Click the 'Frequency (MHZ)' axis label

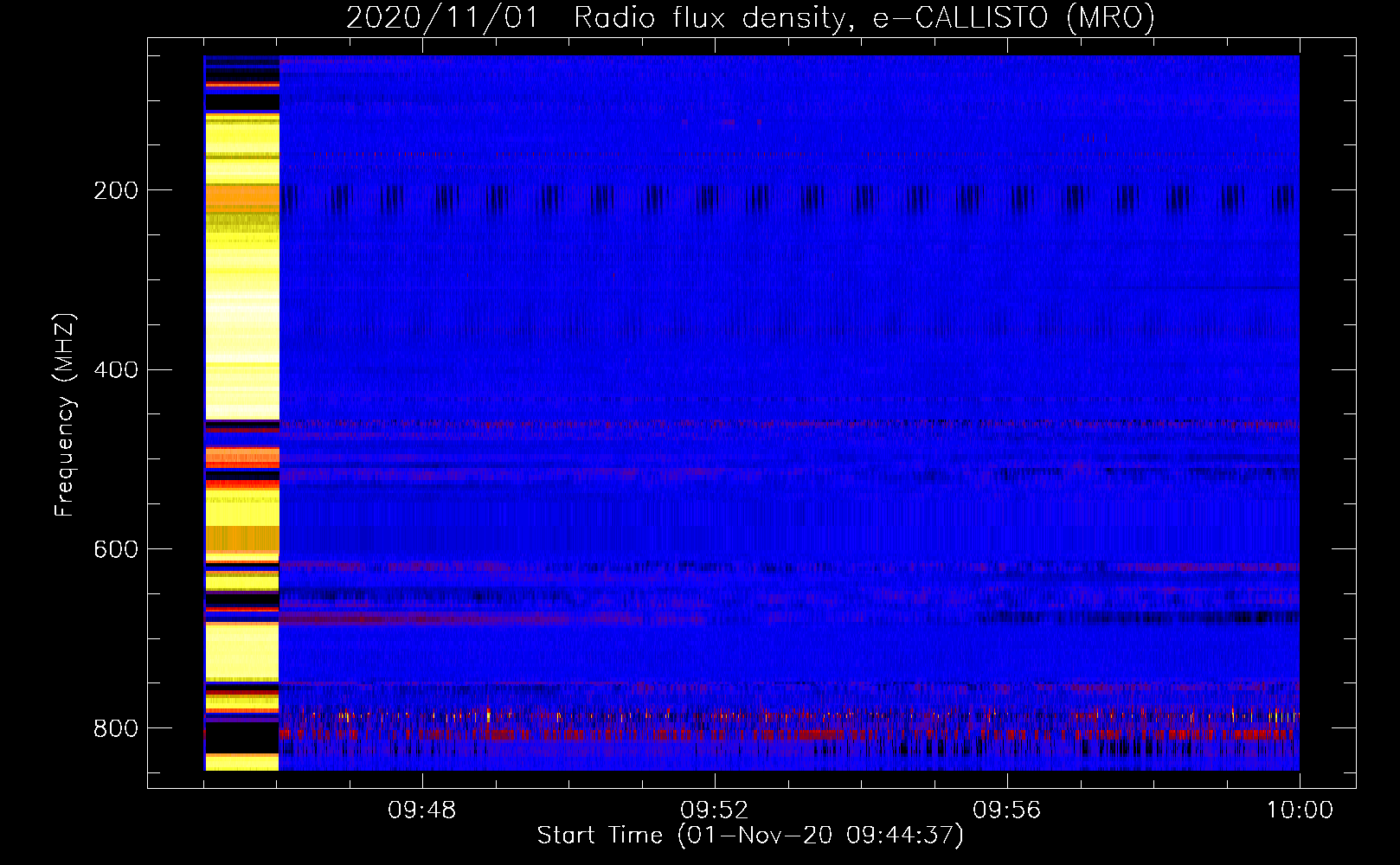coord(64,415)
